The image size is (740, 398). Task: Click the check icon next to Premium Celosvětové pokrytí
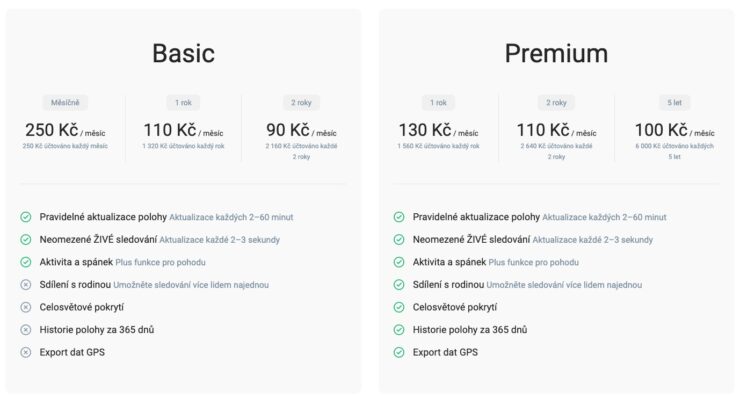coord(399,307)
